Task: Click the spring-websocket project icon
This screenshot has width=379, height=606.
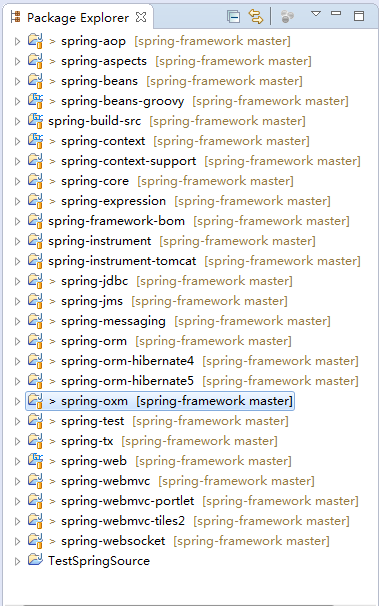Action: [x=35, y=541]
